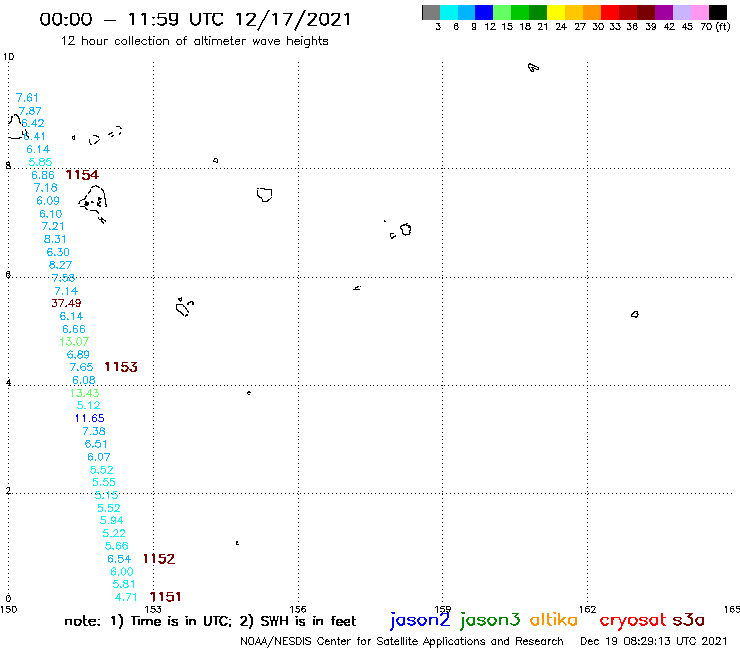Viewport: 740px width, 650px height.
Task: Click the longitude axis label 156
Action: pos(298,609)
